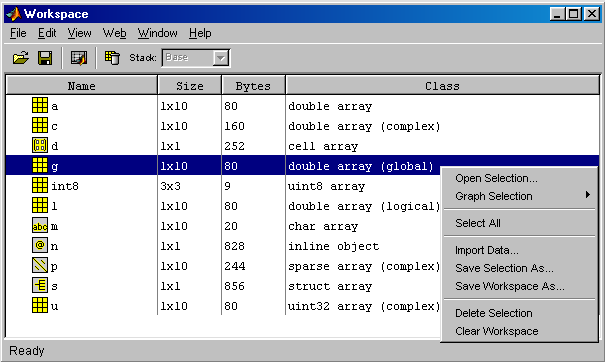Expand the Graph Selection submenu arrow

click(587, 195)
